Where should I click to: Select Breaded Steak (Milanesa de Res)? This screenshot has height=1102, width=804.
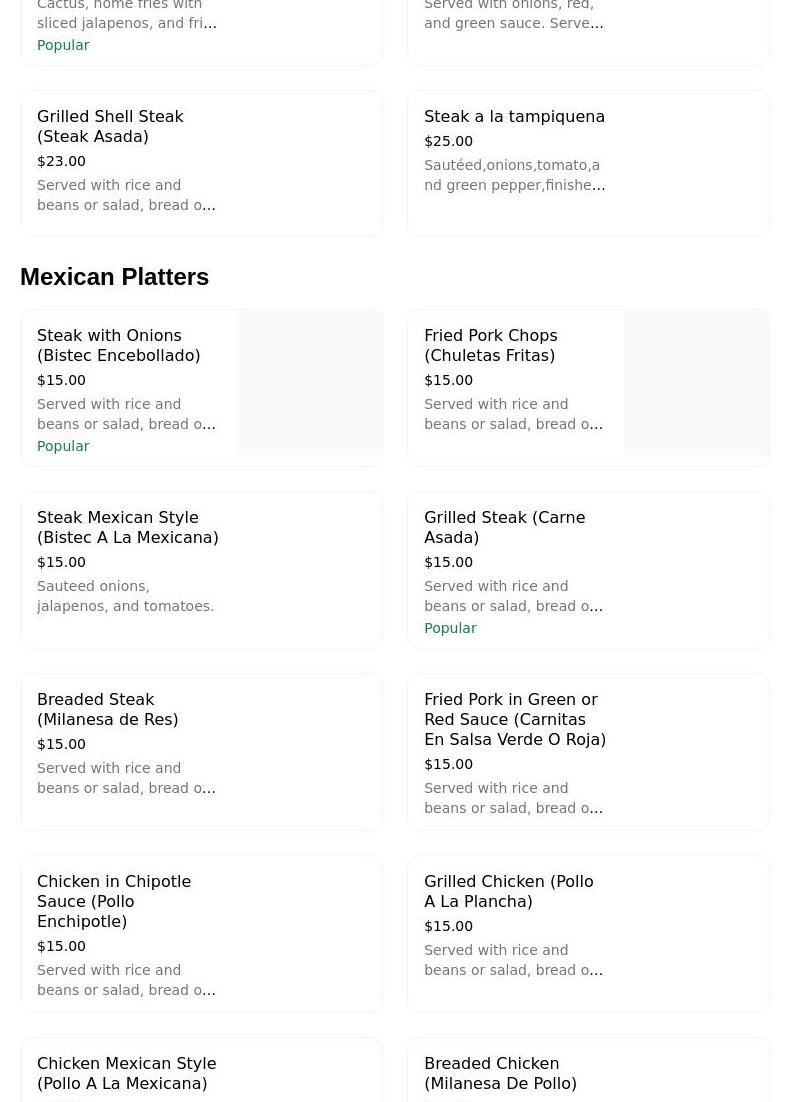pyautogui.click(x=107, y=710)
